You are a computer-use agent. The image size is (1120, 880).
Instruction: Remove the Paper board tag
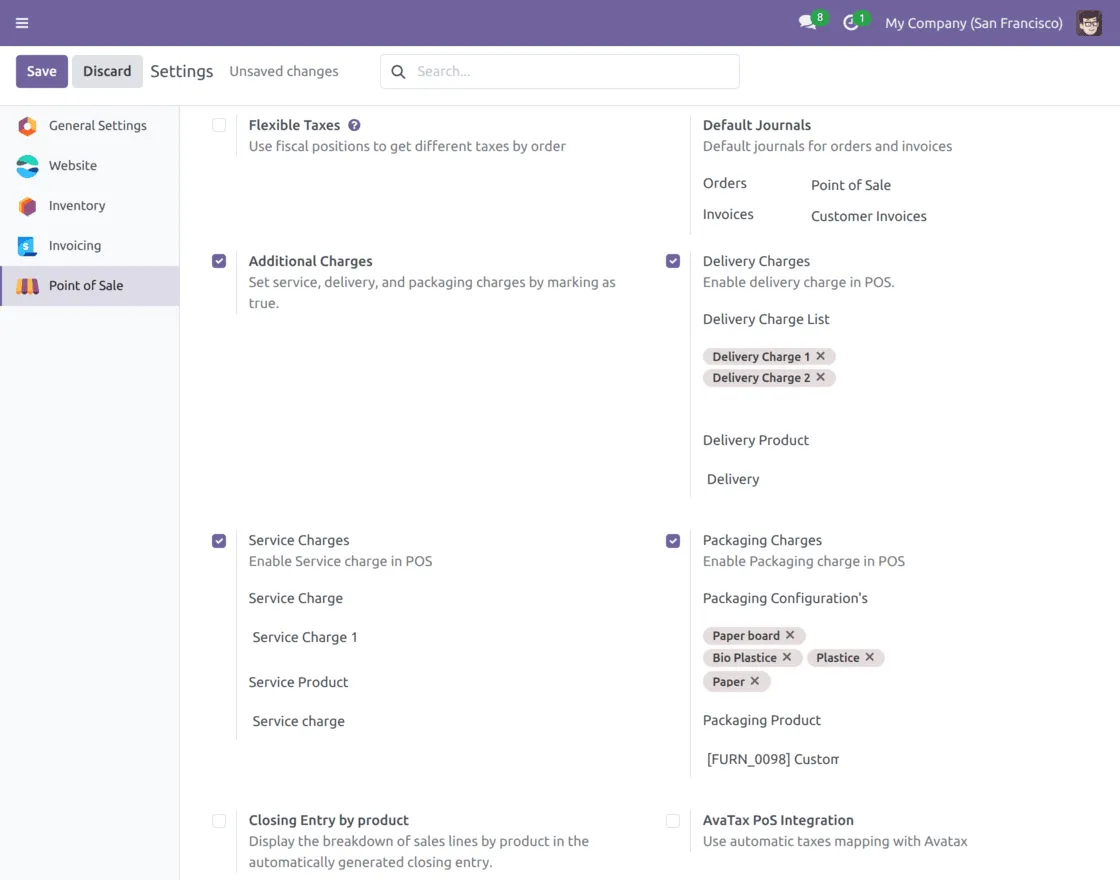pyautogui.click(x=790, y=635)
